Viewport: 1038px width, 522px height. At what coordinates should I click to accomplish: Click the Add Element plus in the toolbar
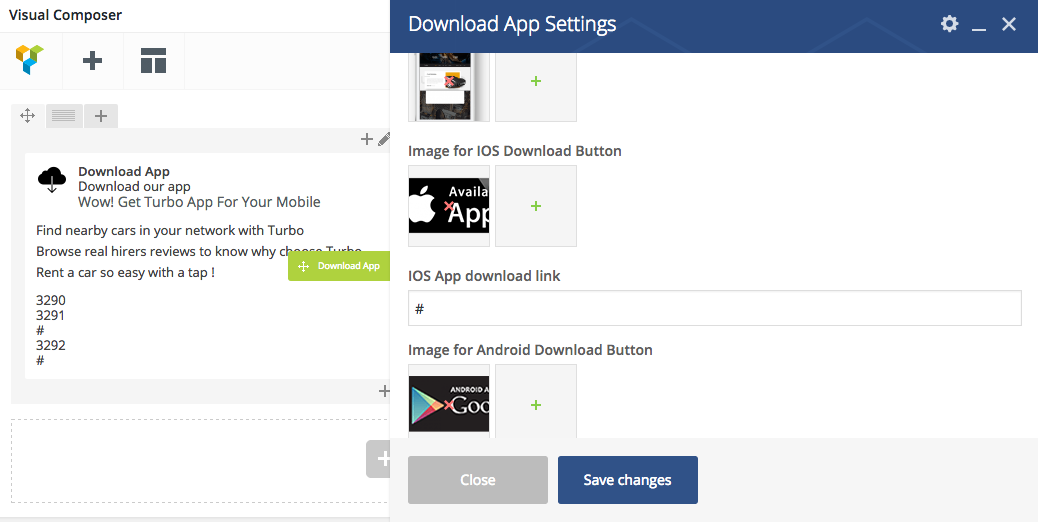(92, 61)
